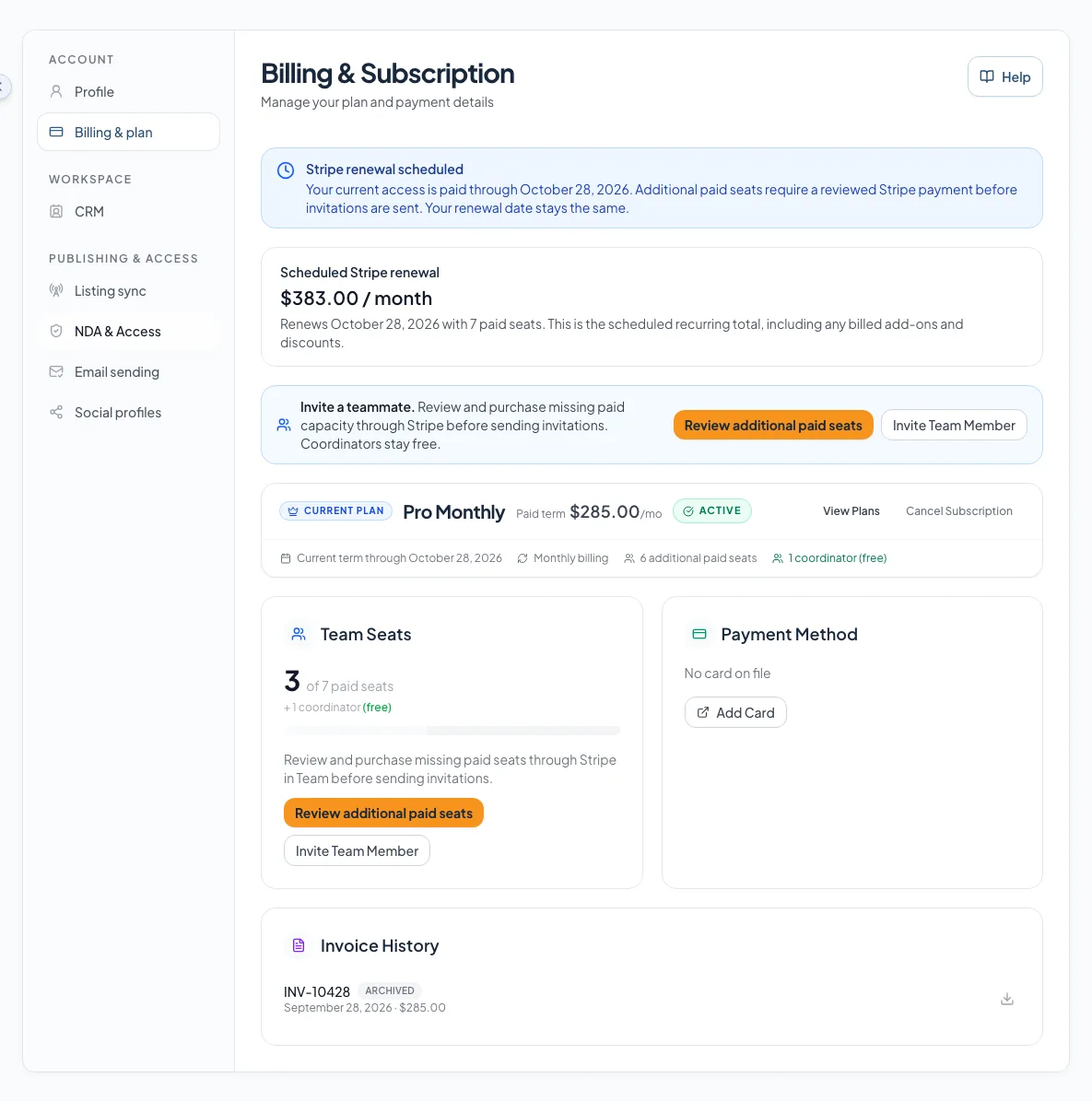Click the checkmark icon in Active badge

[688, 511]
